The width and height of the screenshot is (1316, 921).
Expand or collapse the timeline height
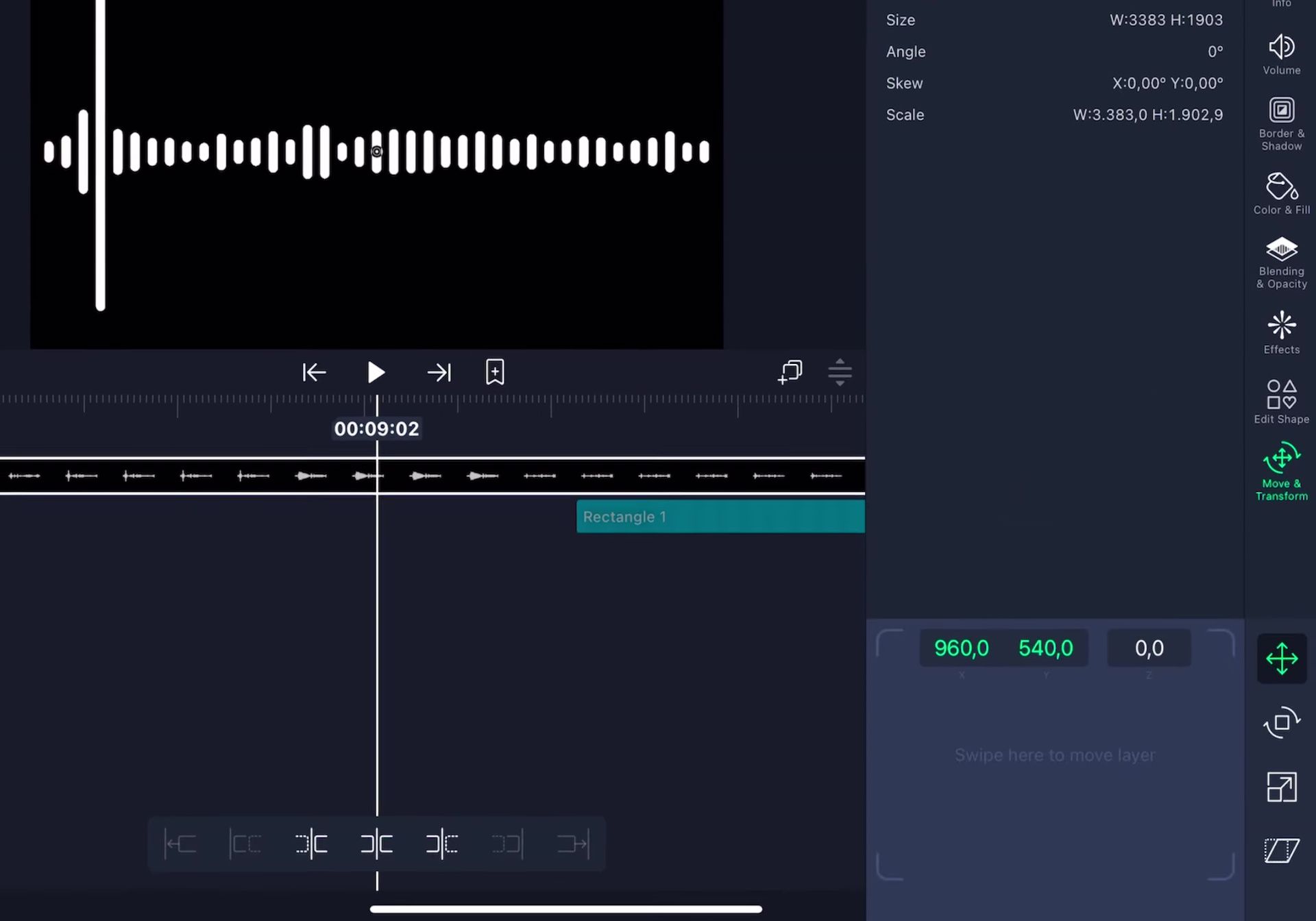840,372
